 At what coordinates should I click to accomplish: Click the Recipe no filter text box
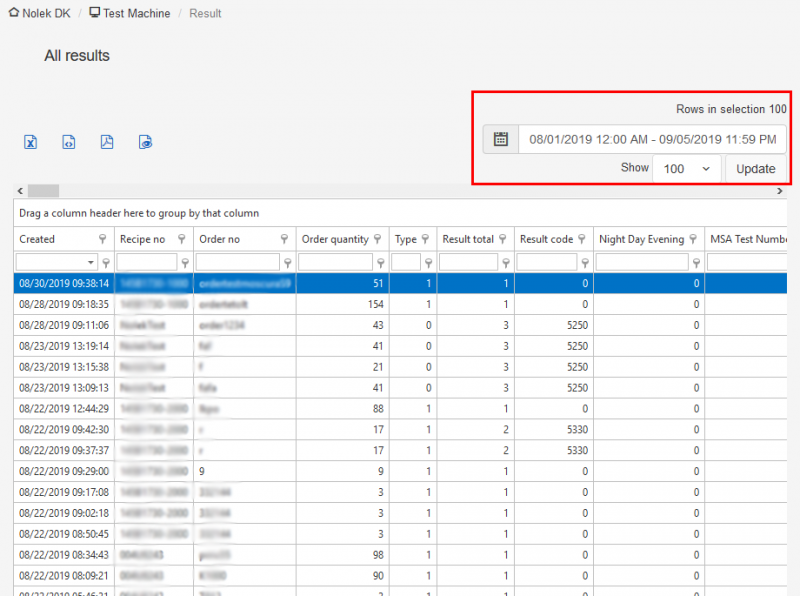[x=147, y=262]
